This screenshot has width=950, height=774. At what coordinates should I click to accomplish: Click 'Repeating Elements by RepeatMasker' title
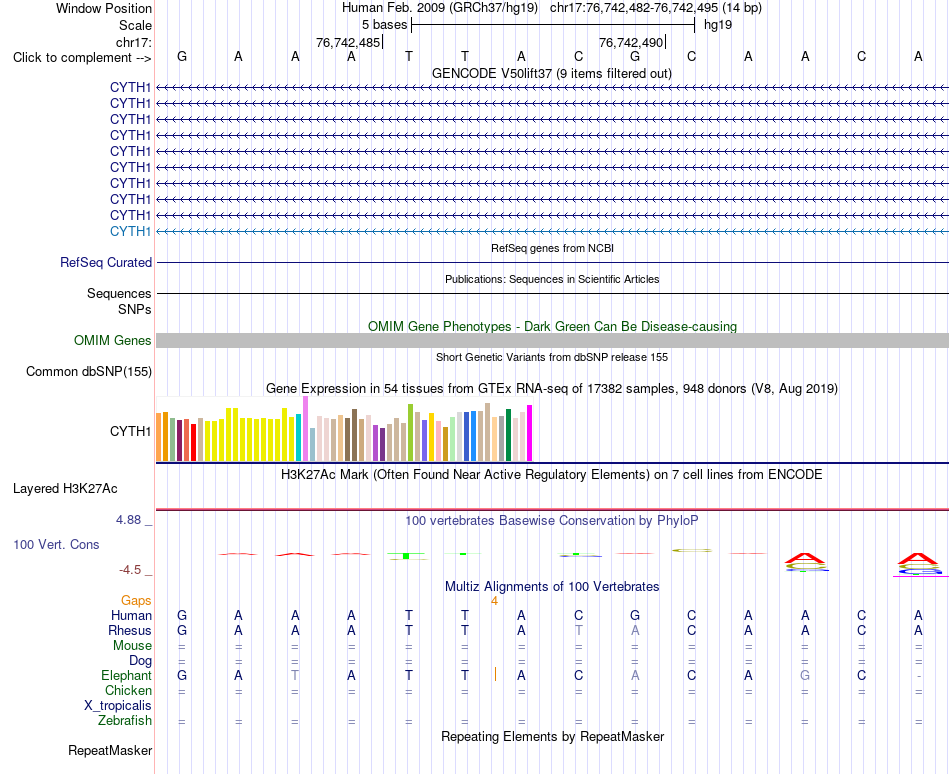pos(552,736)
